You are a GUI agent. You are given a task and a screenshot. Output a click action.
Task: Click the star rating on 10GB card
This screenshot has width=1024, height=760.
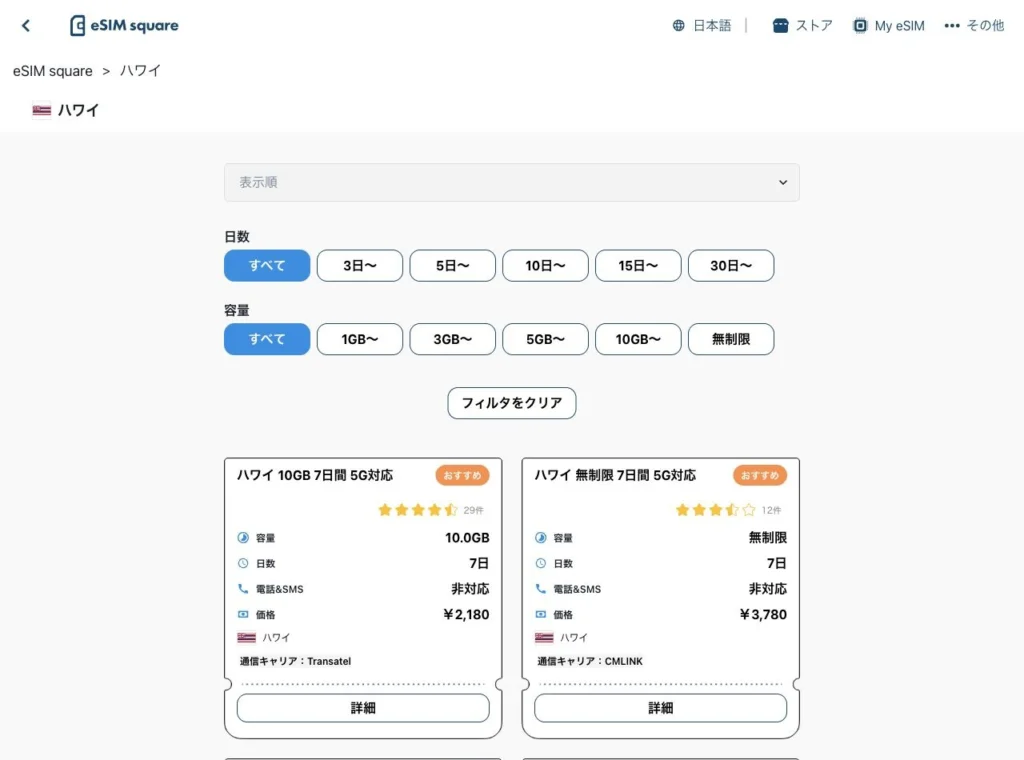pos(418,510)
